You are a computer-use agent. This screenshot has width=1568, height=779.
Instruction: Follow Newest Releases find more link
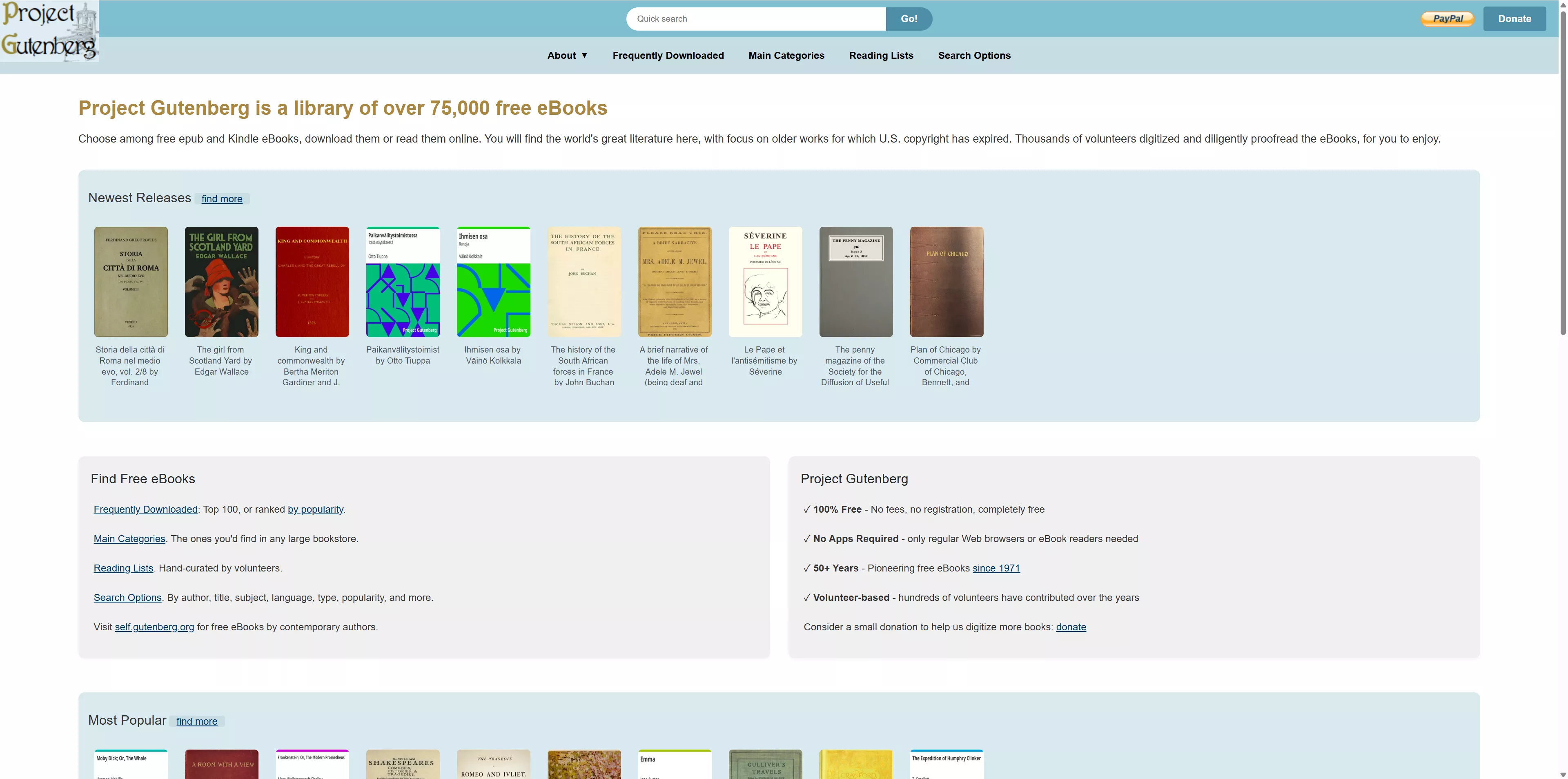coord(222,199)
